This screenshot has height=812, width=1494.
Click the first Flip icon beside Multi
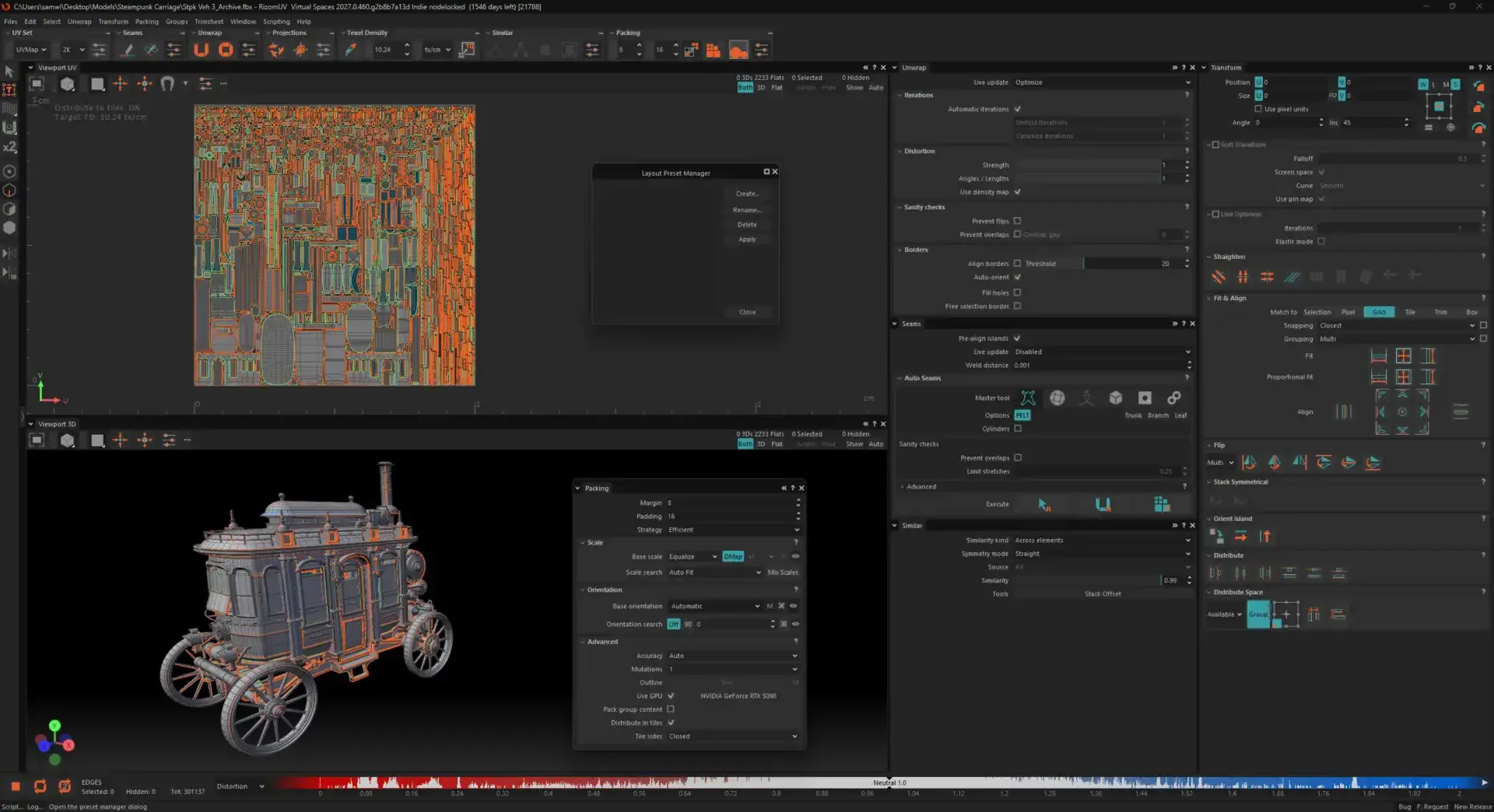[x=1249, y=462]
